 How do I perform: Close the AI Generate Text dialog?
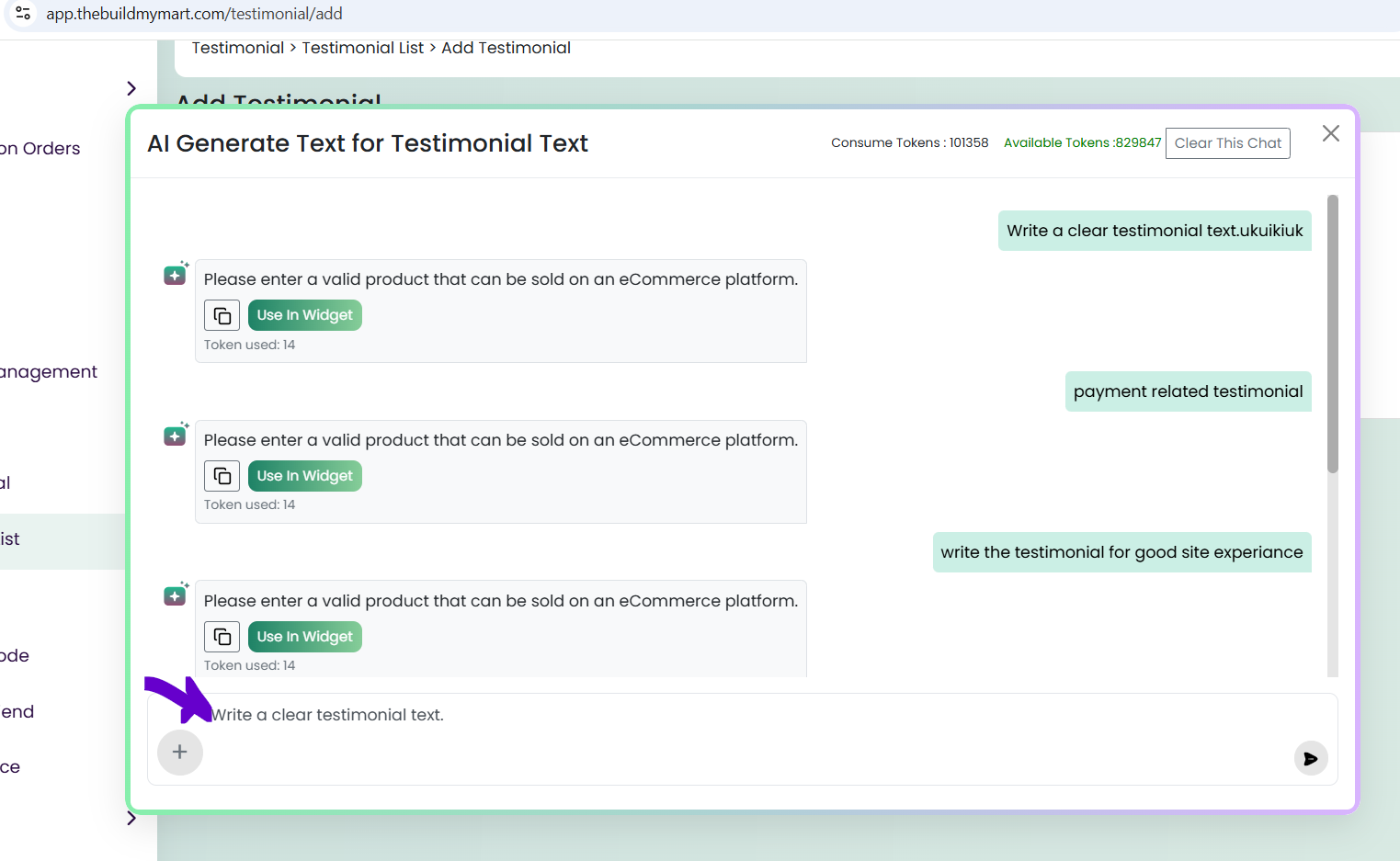pos(1330,133)
